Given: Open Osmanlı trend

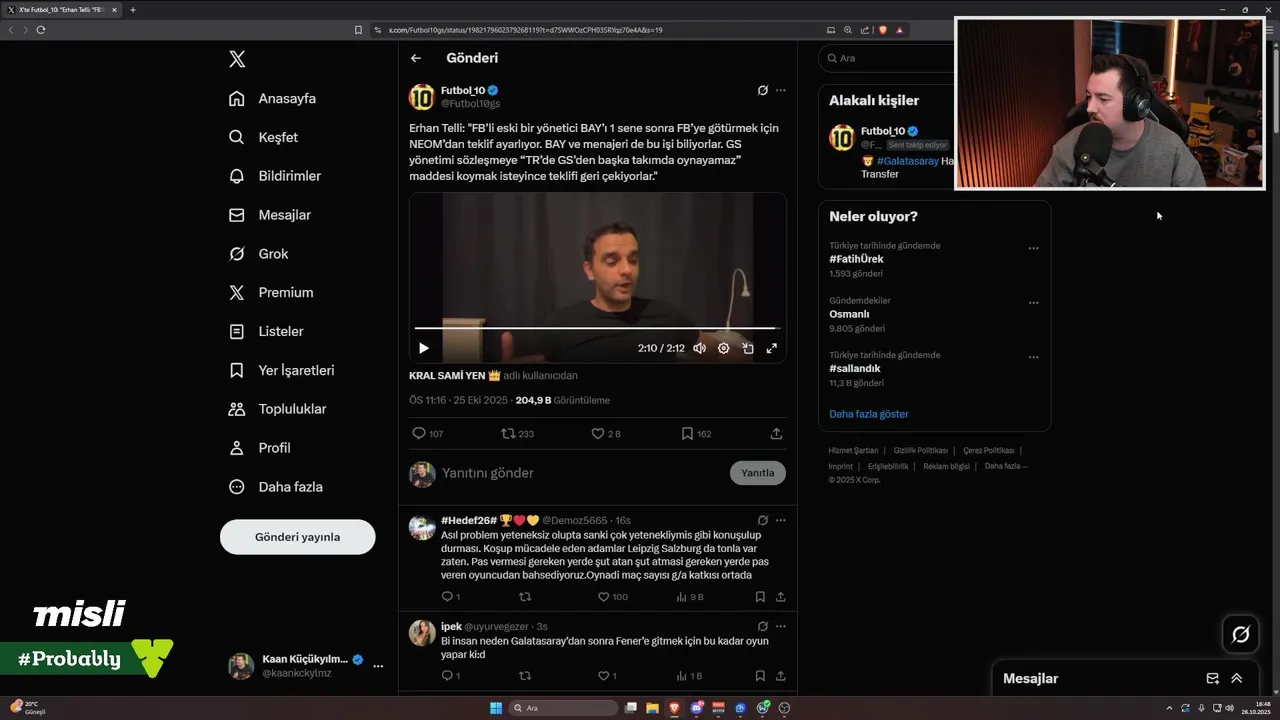Looking at the screenshot, I should (849, 314).
